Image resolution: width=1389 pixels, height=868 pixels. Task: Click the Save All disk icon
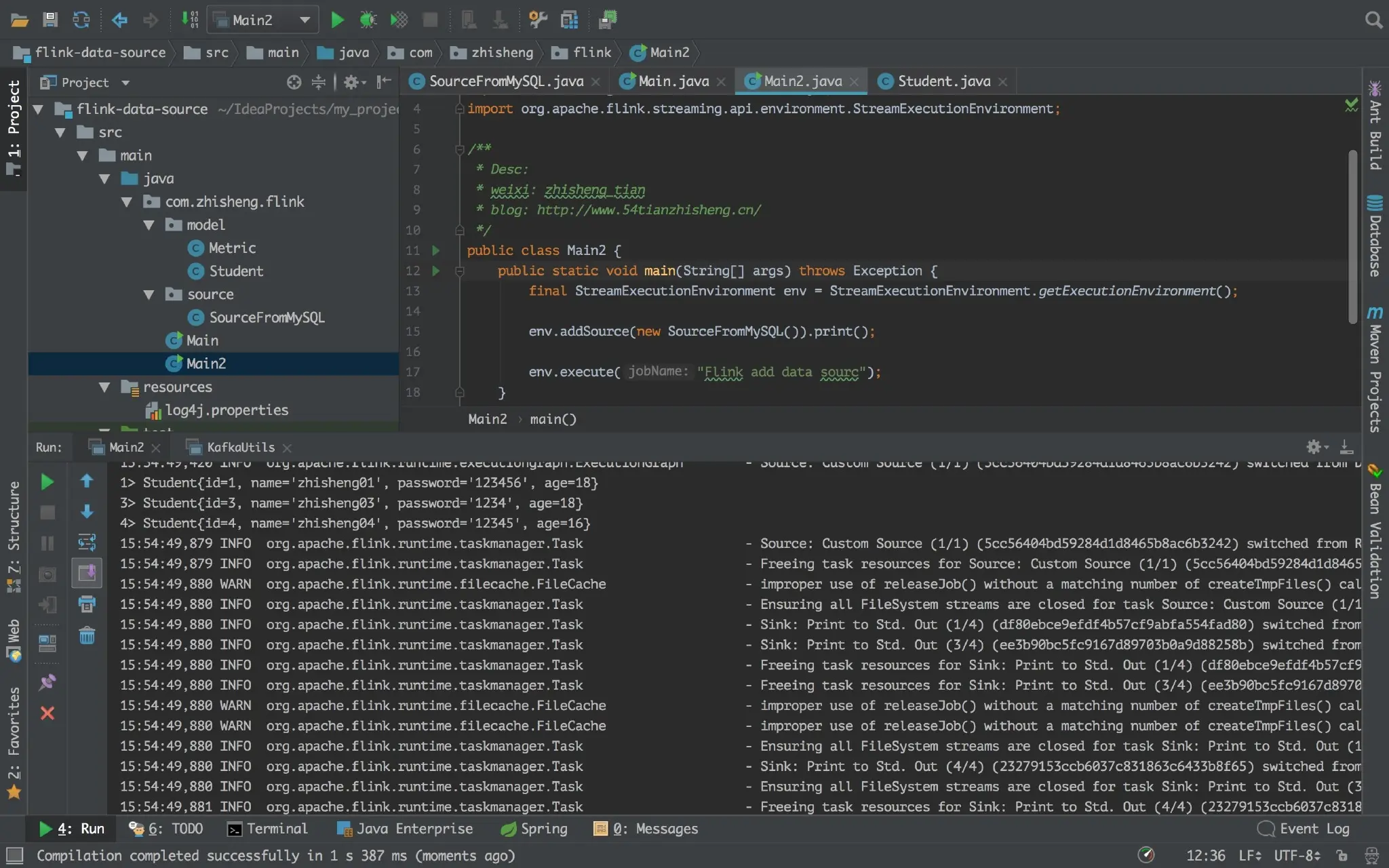(x=50, y=20)
